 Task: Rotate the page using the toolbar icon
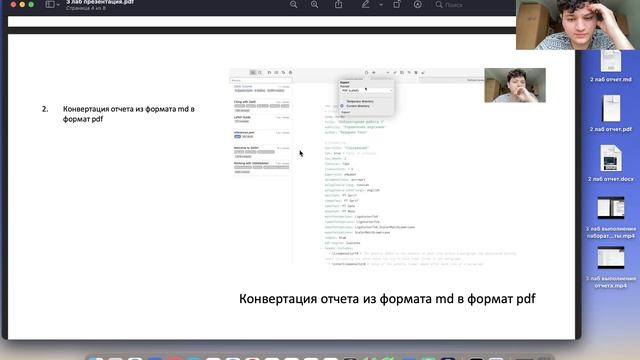[x=397, y=4]
